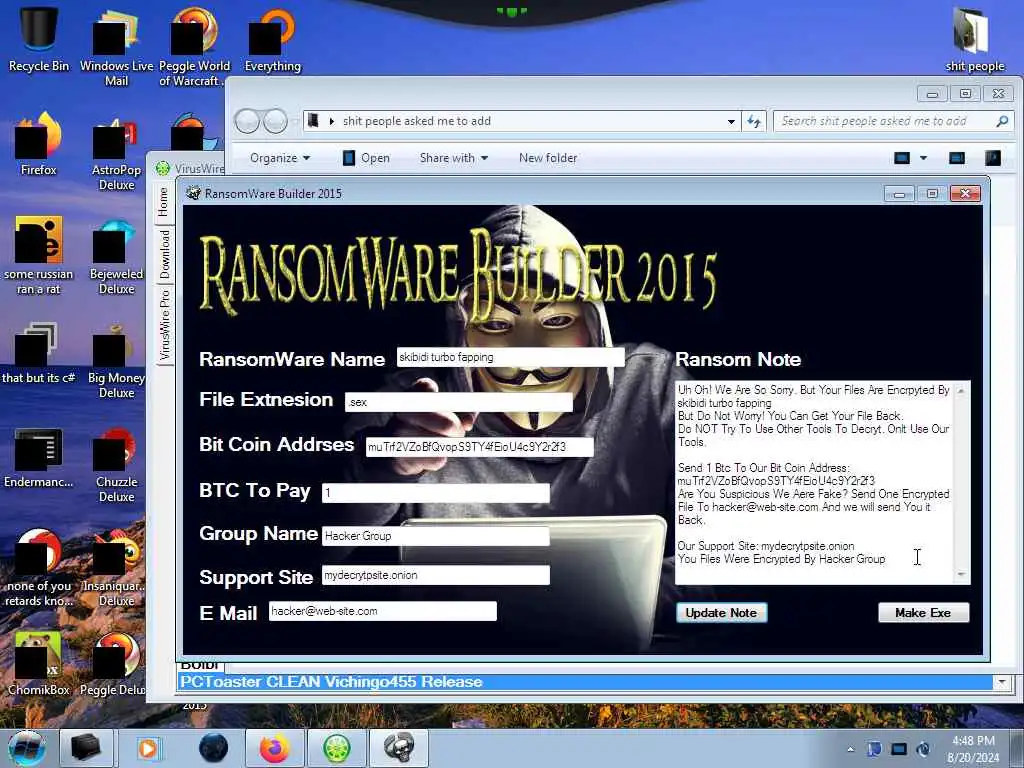Switch to the Download tab in VirusWire

164,254
